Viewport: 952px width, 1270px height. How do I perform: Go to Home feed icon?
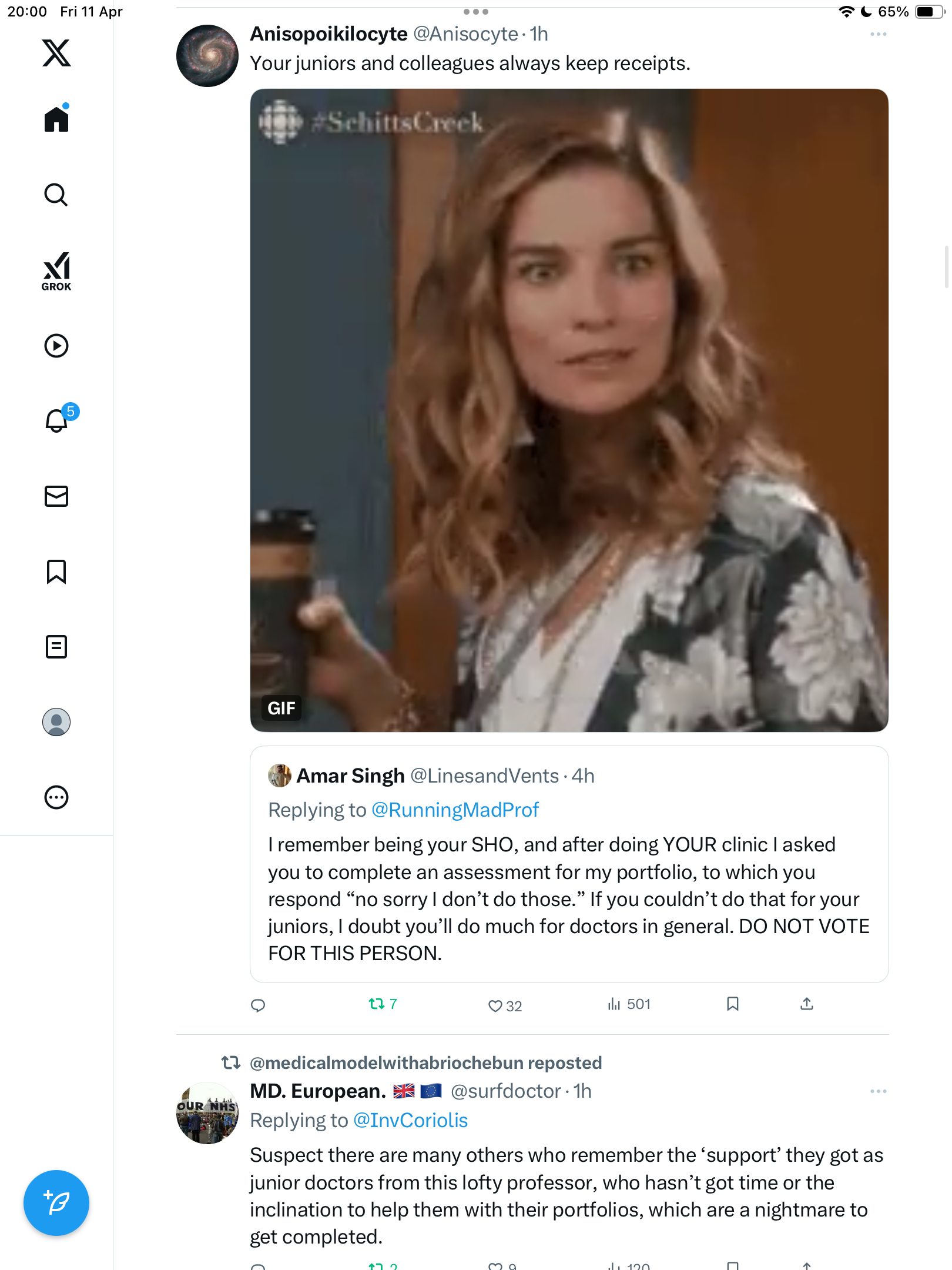[x=56, y=118]
